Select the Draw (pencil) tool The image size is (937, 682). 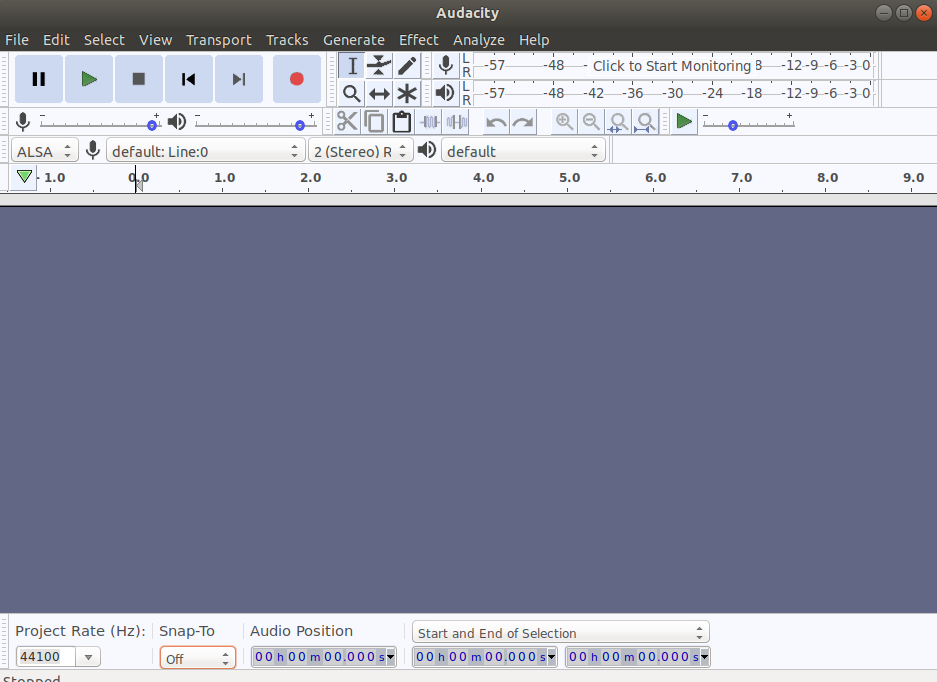406,65
